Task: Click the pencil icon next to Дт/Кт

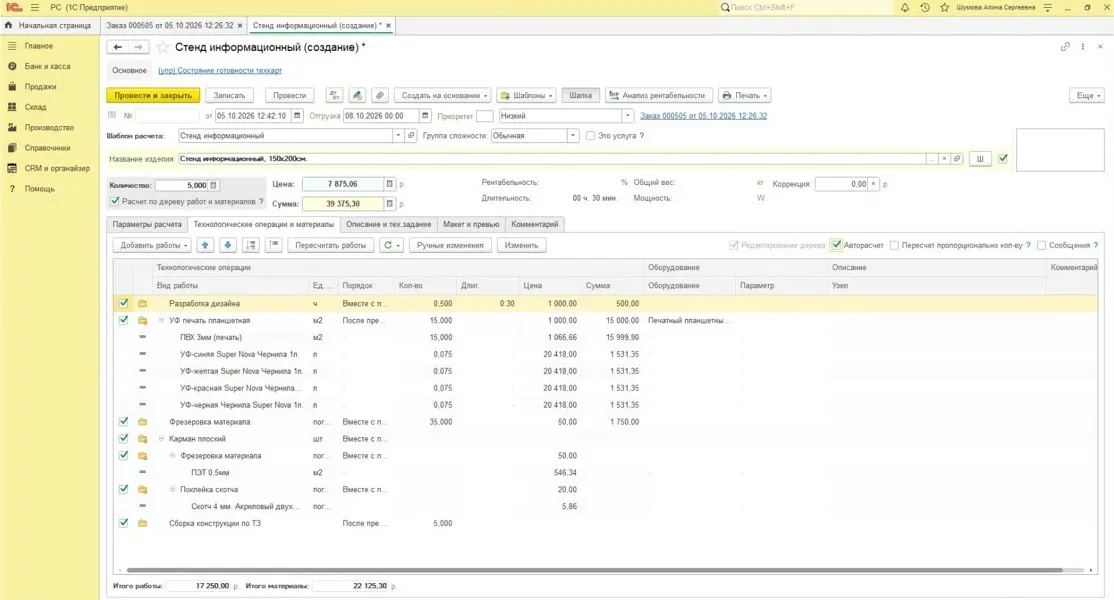Action: click(x=357, y=95)
